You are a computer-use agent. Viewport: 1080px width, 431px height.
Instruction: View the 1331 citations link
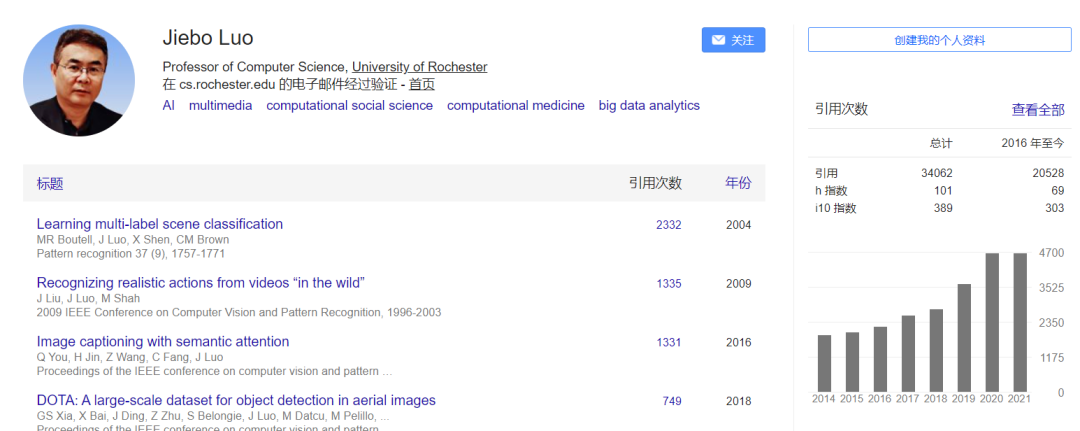coord(669,342)
